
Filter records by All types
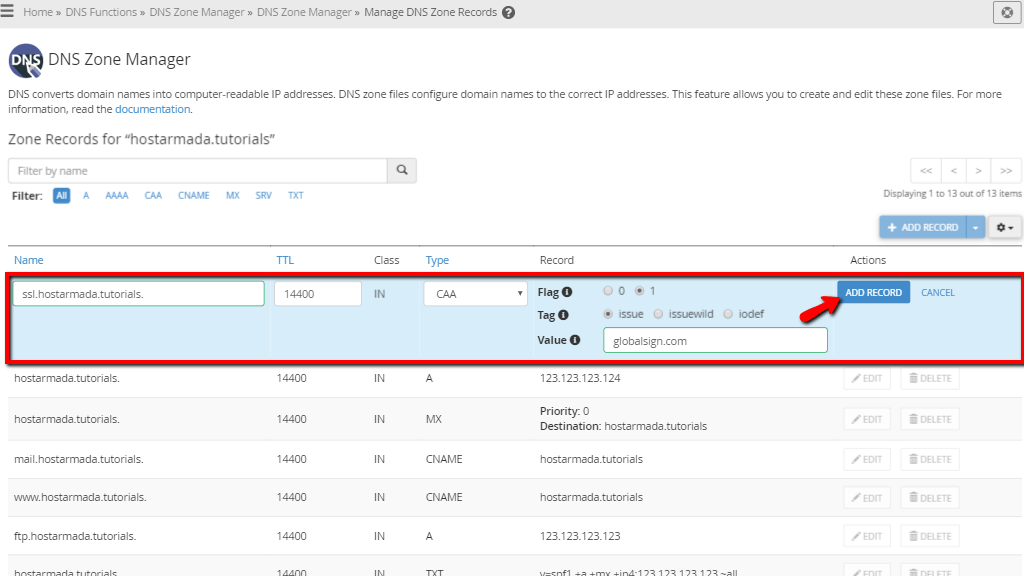click(x=61, y=195)
